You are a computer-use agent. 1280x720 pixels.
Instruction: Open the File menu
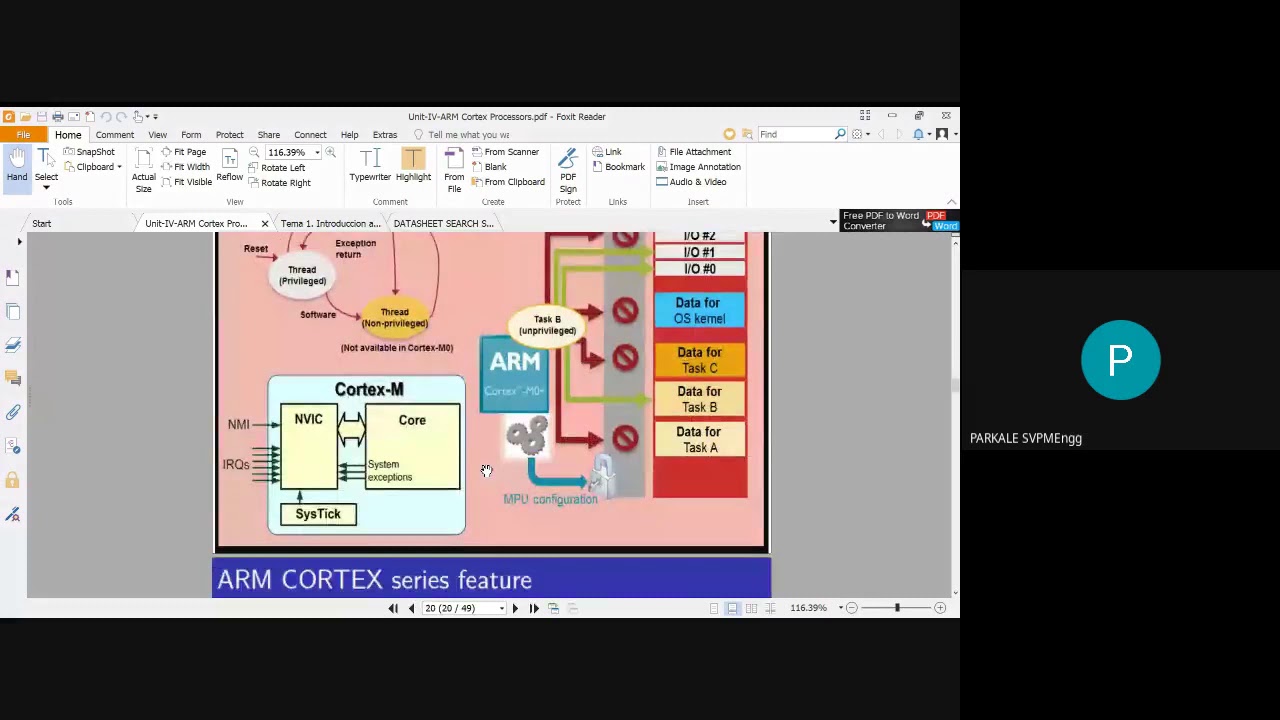click(22, 135)
